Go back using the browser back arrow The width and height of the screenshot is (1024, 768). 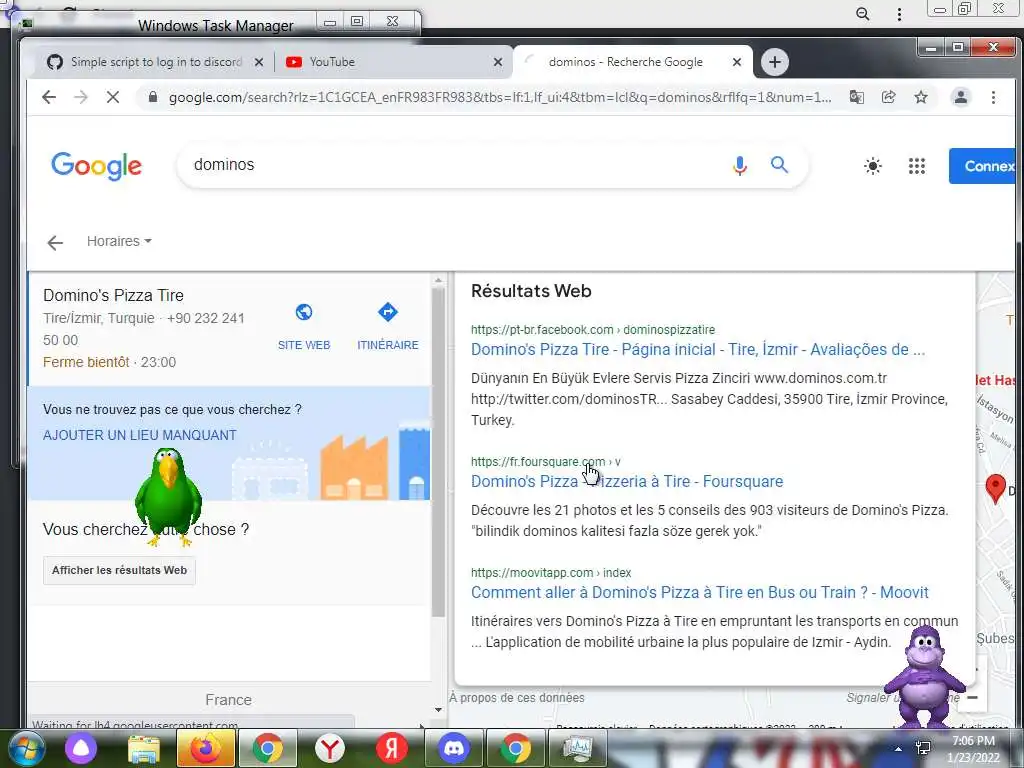click(x=49, y=97)
